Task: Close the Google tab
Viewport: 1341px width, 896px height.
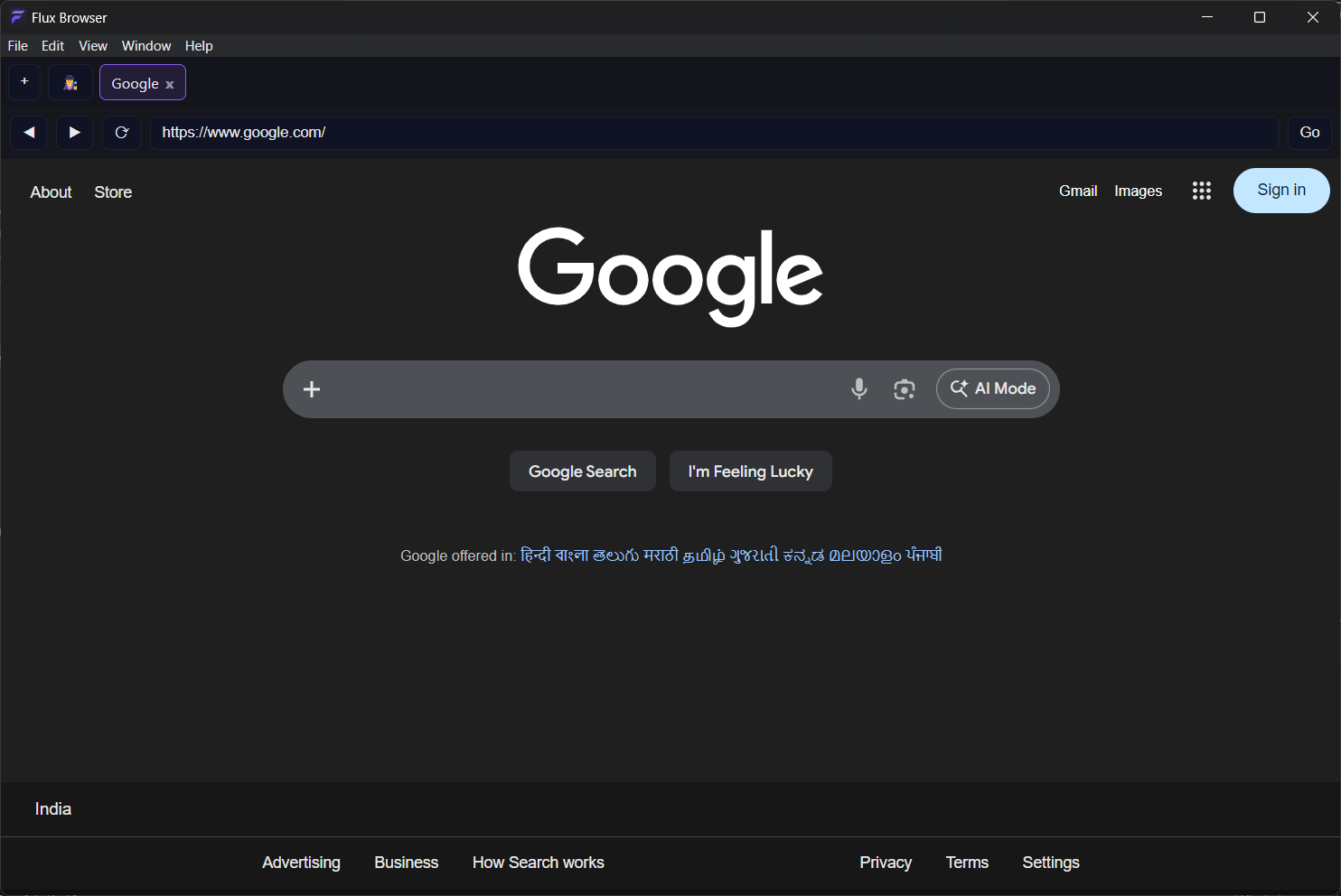Action: [170, 83]
